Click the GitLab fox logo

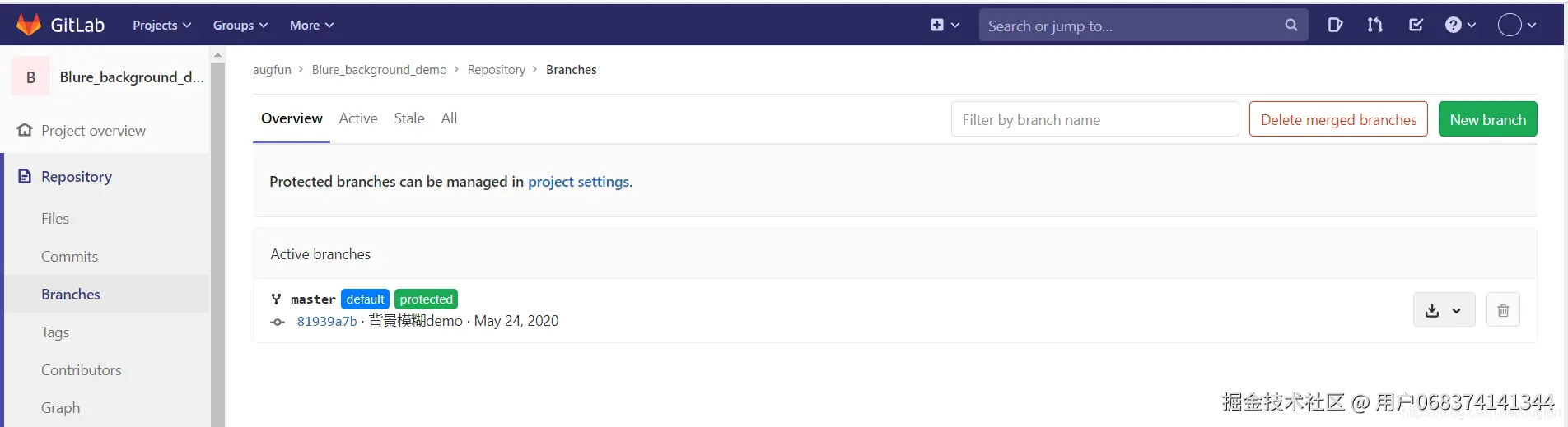[29, 25]
